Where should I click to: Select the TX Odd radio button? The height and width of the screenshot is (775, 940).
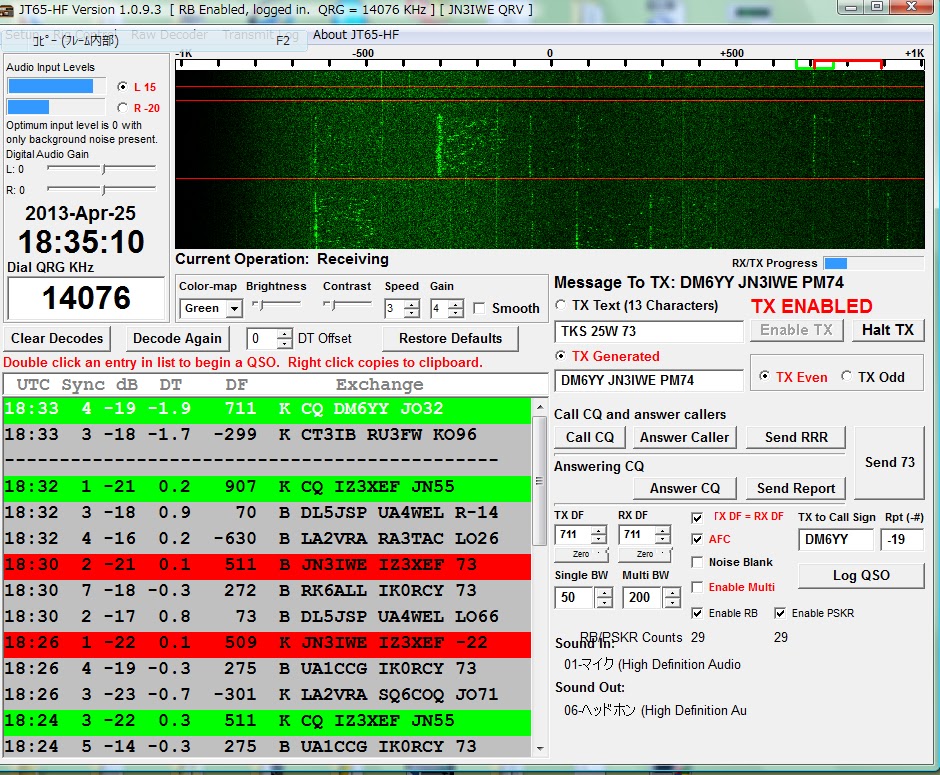point(846,376)
